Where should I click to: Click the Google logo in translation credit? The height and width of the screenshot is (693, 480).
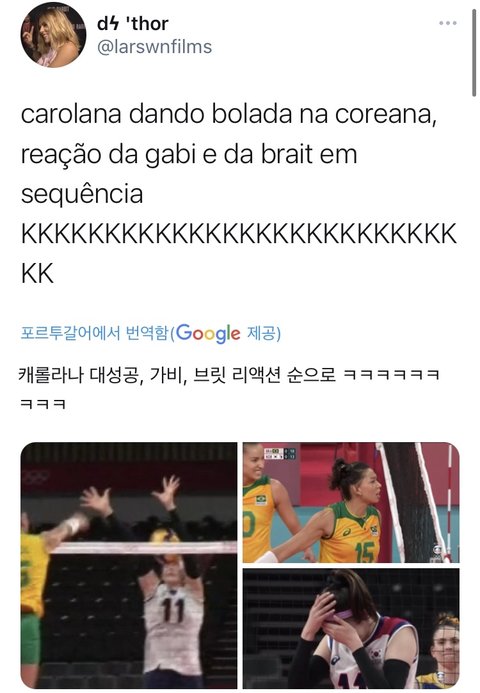[x=208, y=334]
